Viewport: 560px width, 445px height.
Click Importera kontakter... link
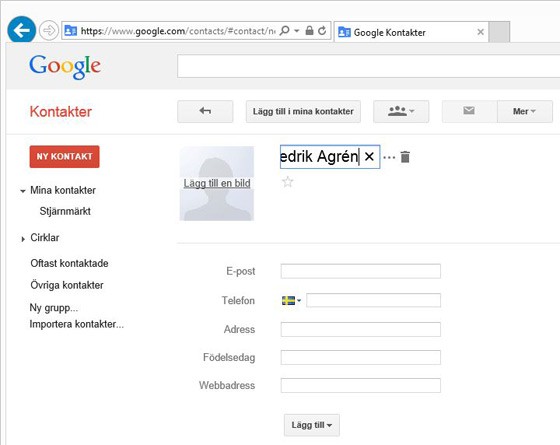(x=76, y=324)
